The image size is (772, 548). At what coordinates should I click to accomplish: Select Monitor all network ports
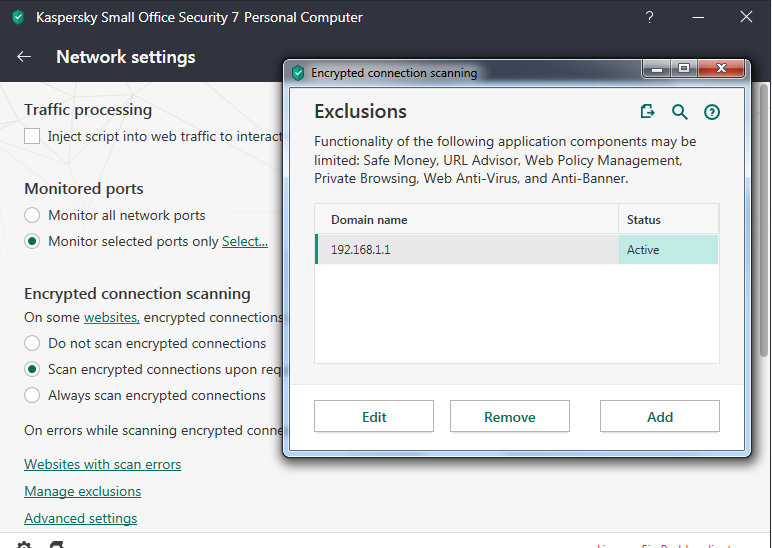tap(32, 215)
